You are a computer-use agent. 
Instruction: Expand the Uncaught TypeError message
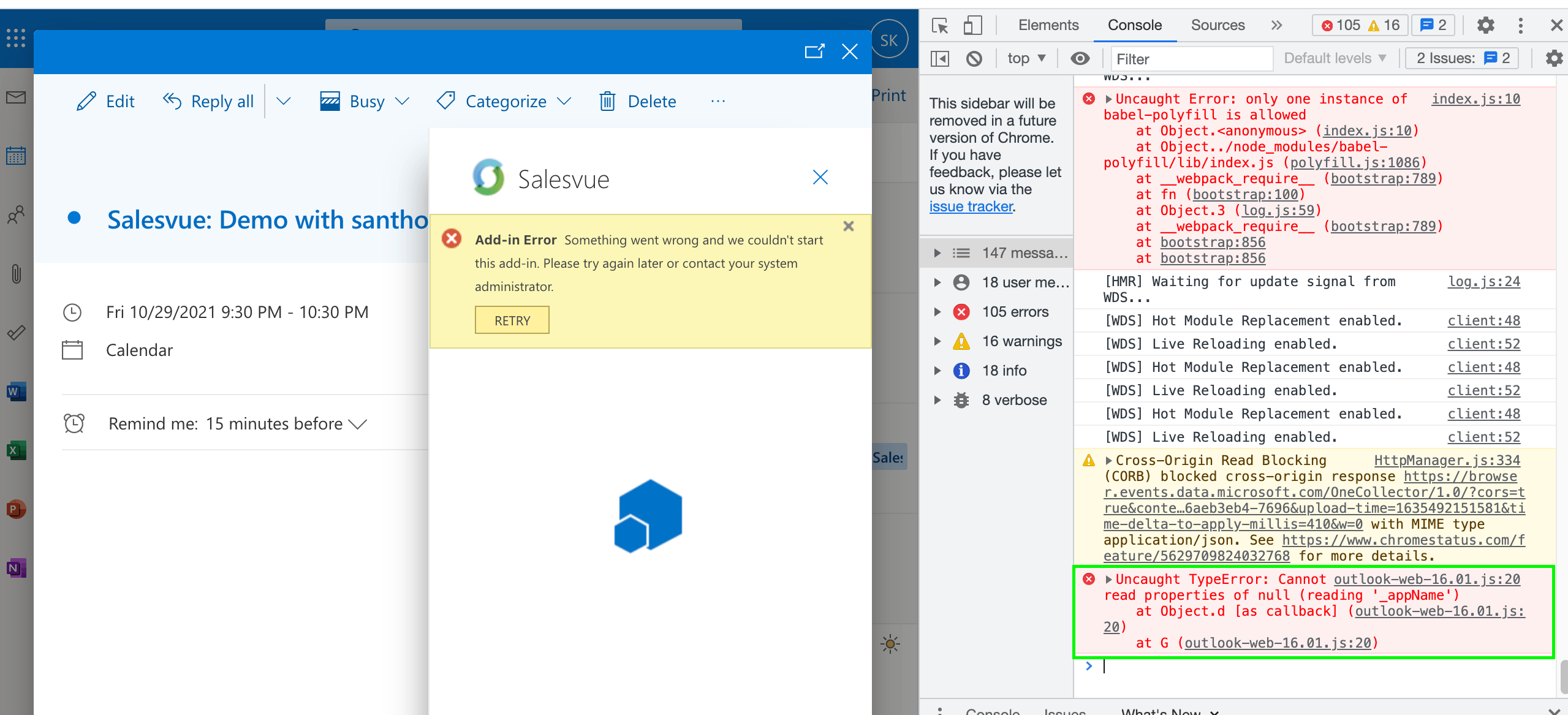pos(1108,579)
